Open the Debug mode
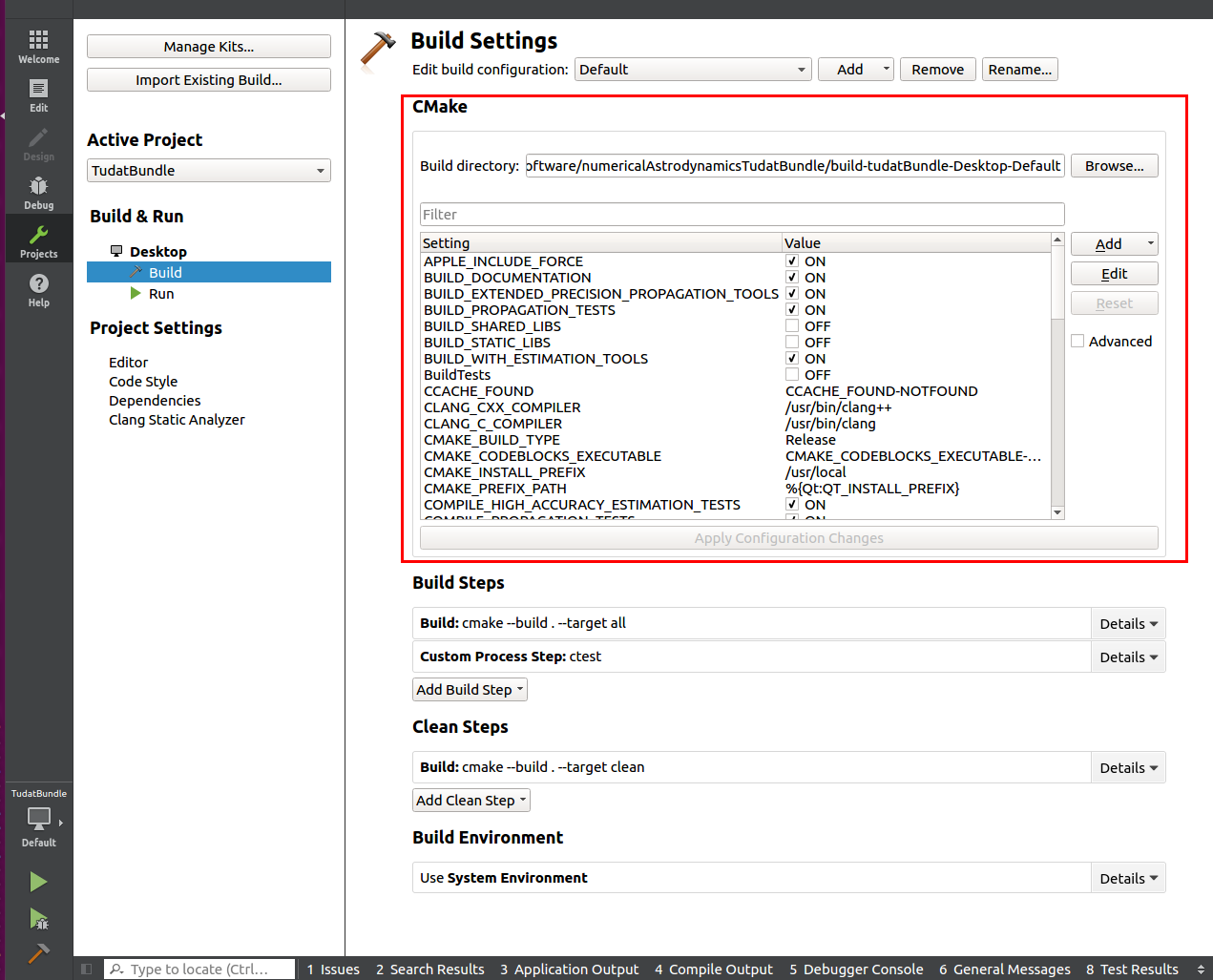Viewport: 1213px width, 980px height. 38,192
